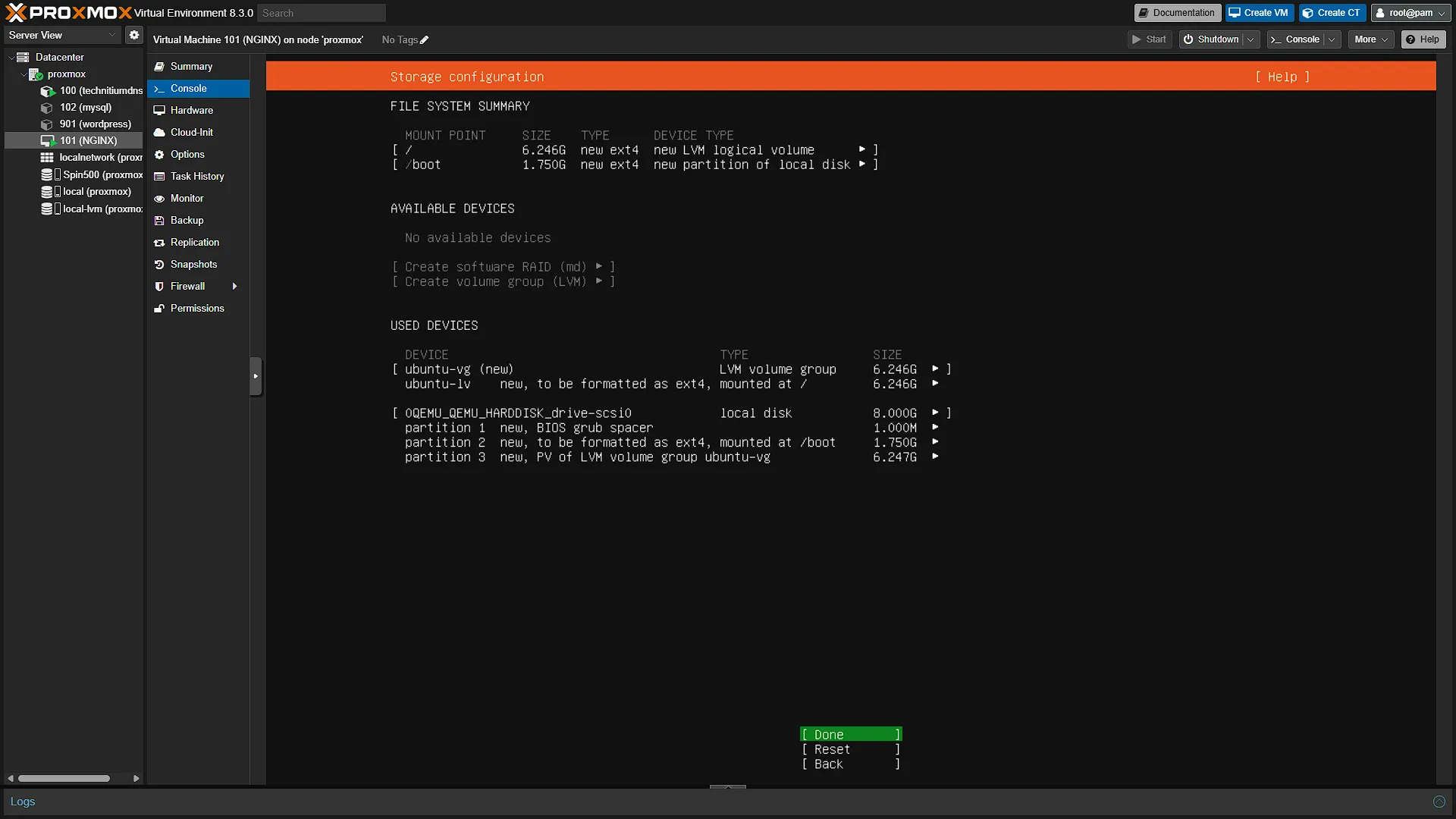Select Done in the installer console

point(851,735)
